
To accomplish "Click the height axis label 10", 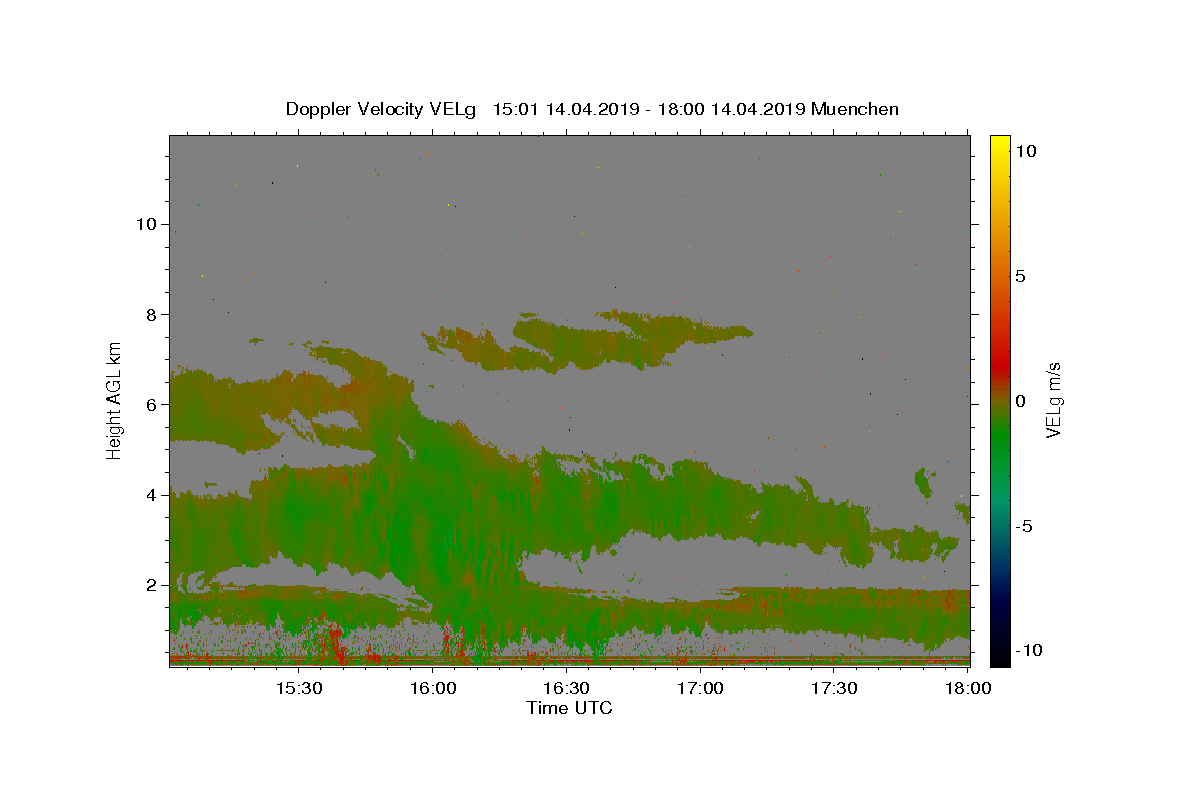I will (x=147, y=224).
